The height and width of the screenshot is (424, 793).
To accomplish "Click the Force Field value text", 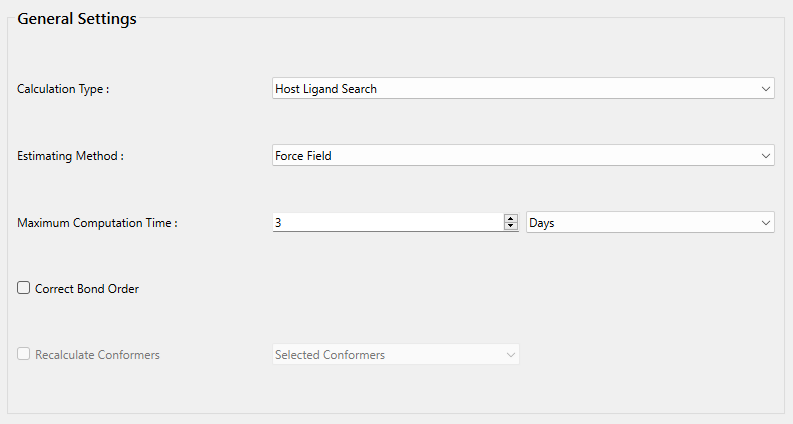I will [x=303, y=156].
